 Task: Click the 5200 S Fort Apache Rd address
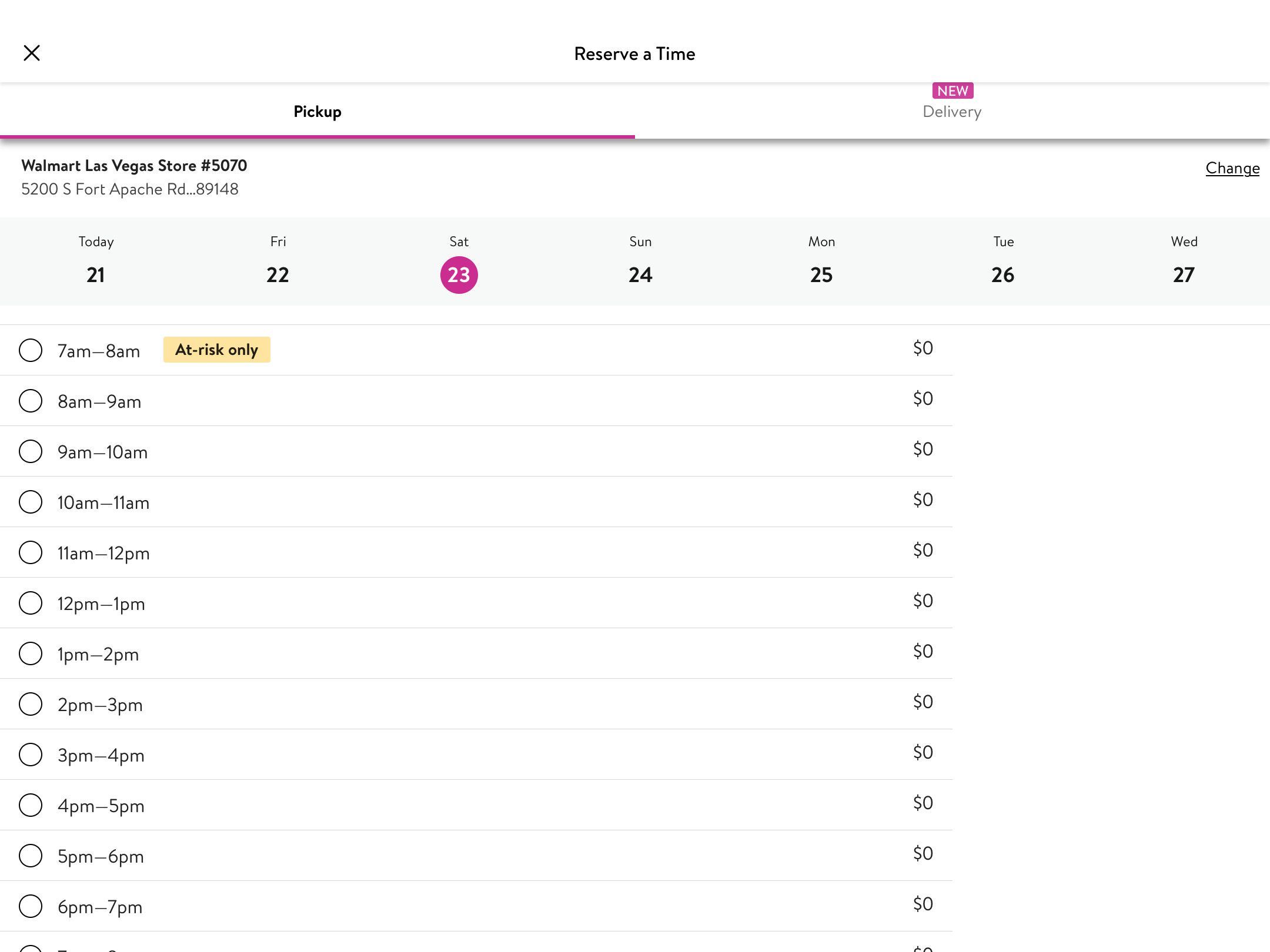pos(130,189)
